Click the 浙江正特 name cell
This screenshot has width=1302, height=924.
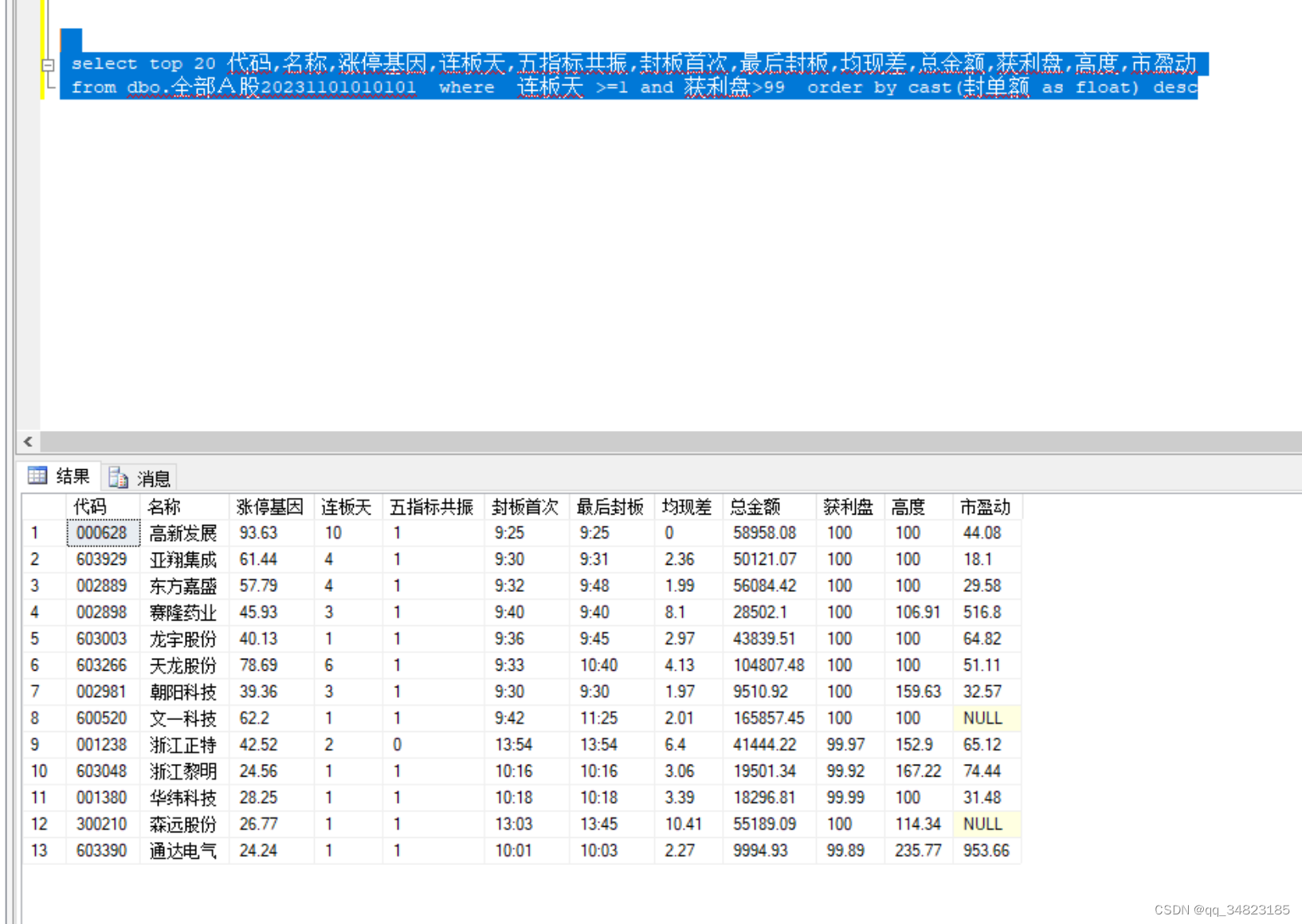click(186, 744)
